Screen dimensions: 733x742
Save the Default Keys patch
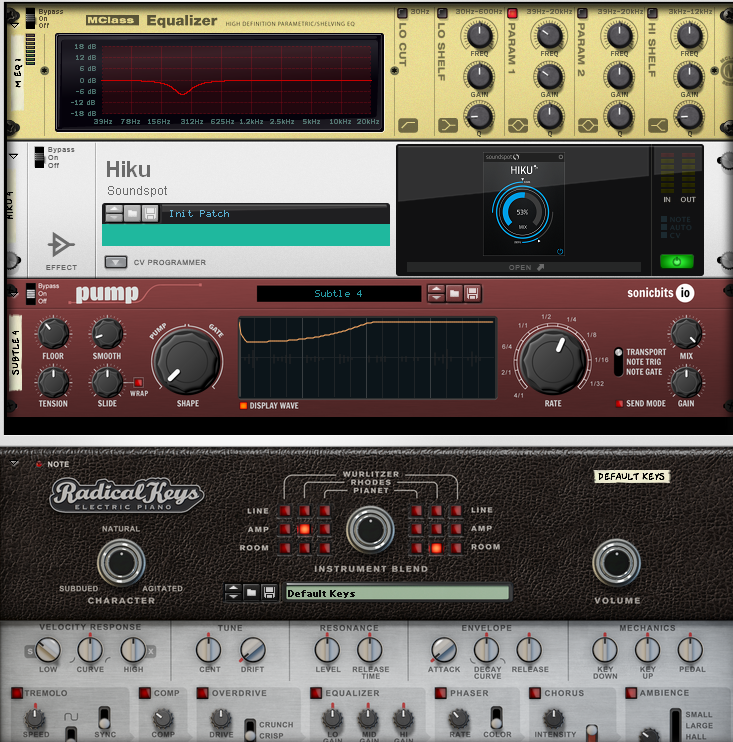point(269,592)
